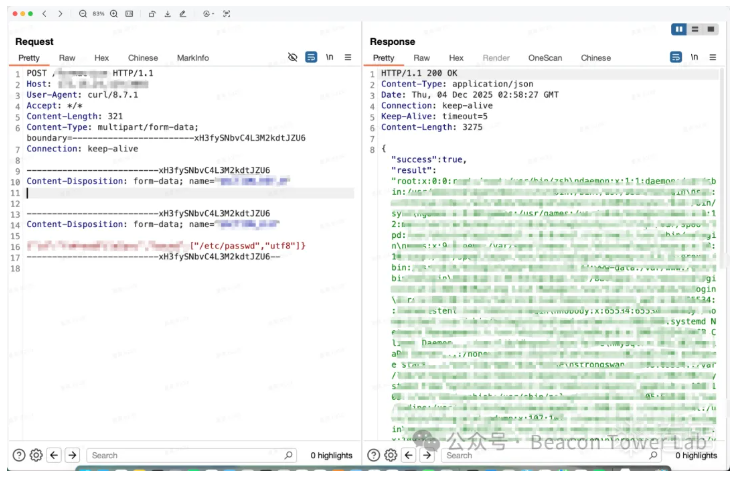This screenshot has width=736, height=478.
Task: Click the magnifier icon in Response search
Action: point(653,455)
